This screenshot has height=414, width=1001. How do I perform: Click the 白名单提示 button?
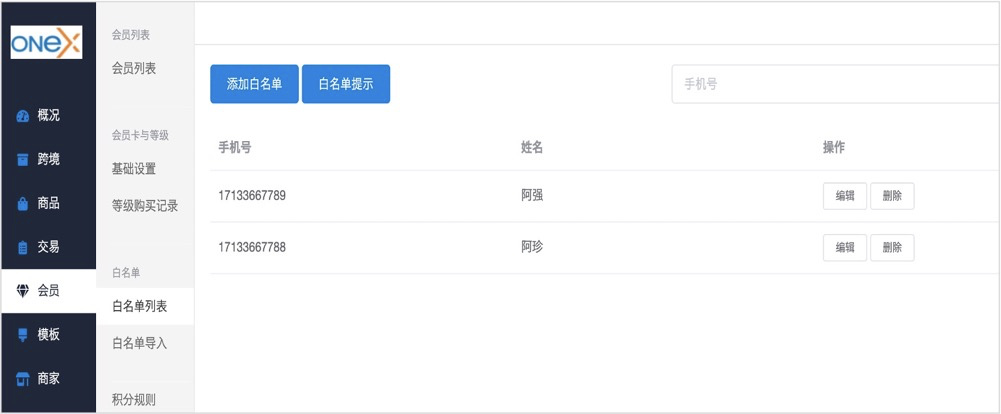click(345, 84)
